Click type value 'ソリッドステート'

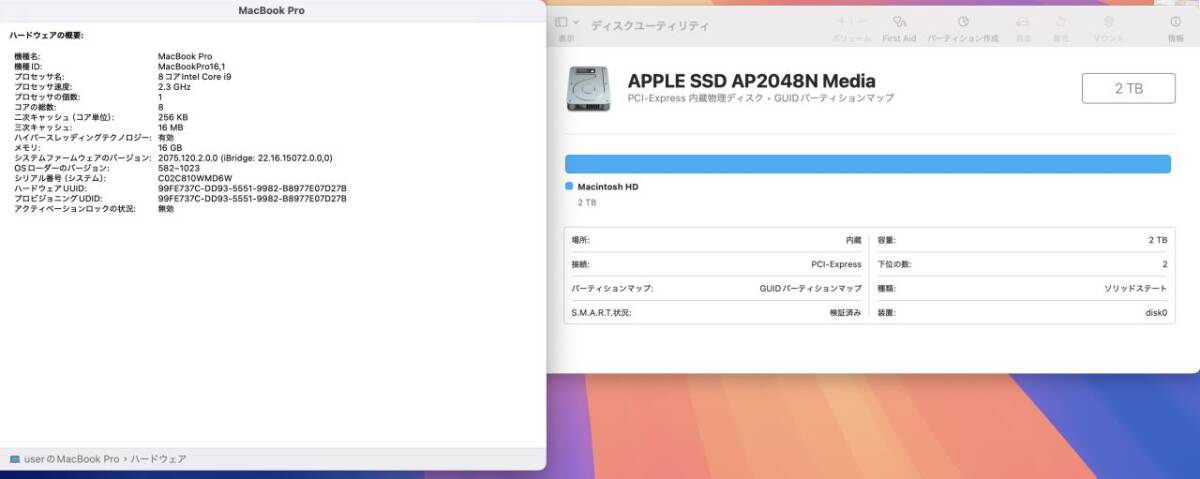tap(1135, 288)
